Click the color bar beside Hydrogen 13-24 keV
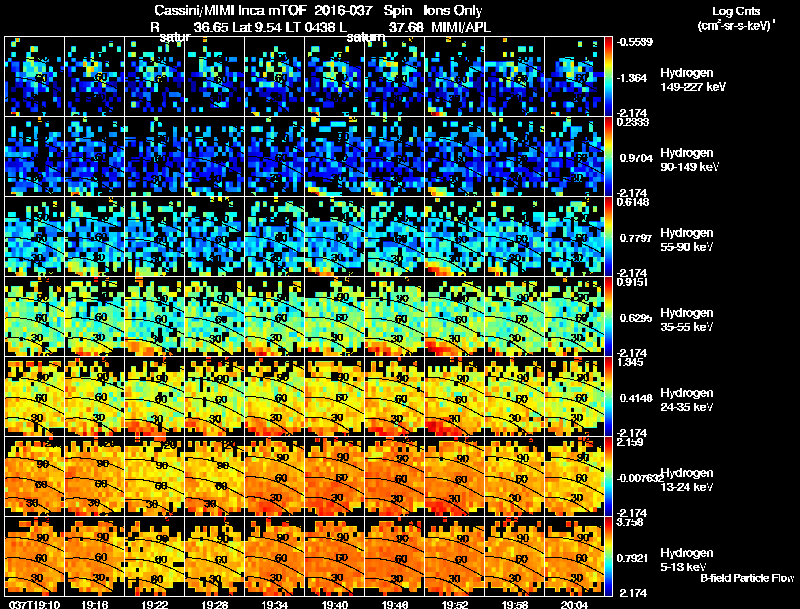 point(608,477)
